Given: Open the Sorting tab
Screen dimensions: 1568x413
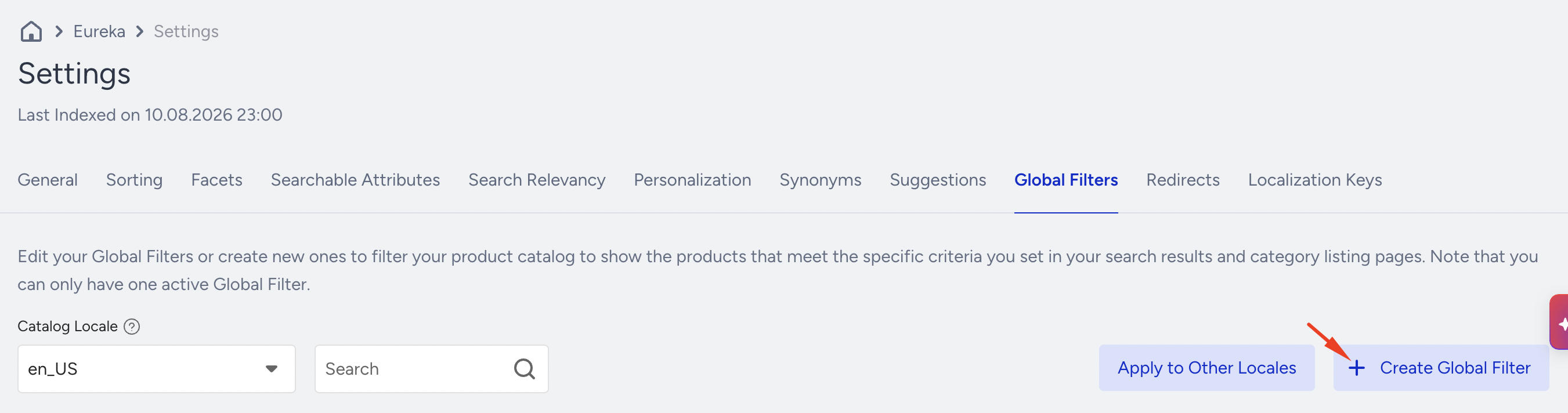Looking at the screenshot, I should click(135, 180).
